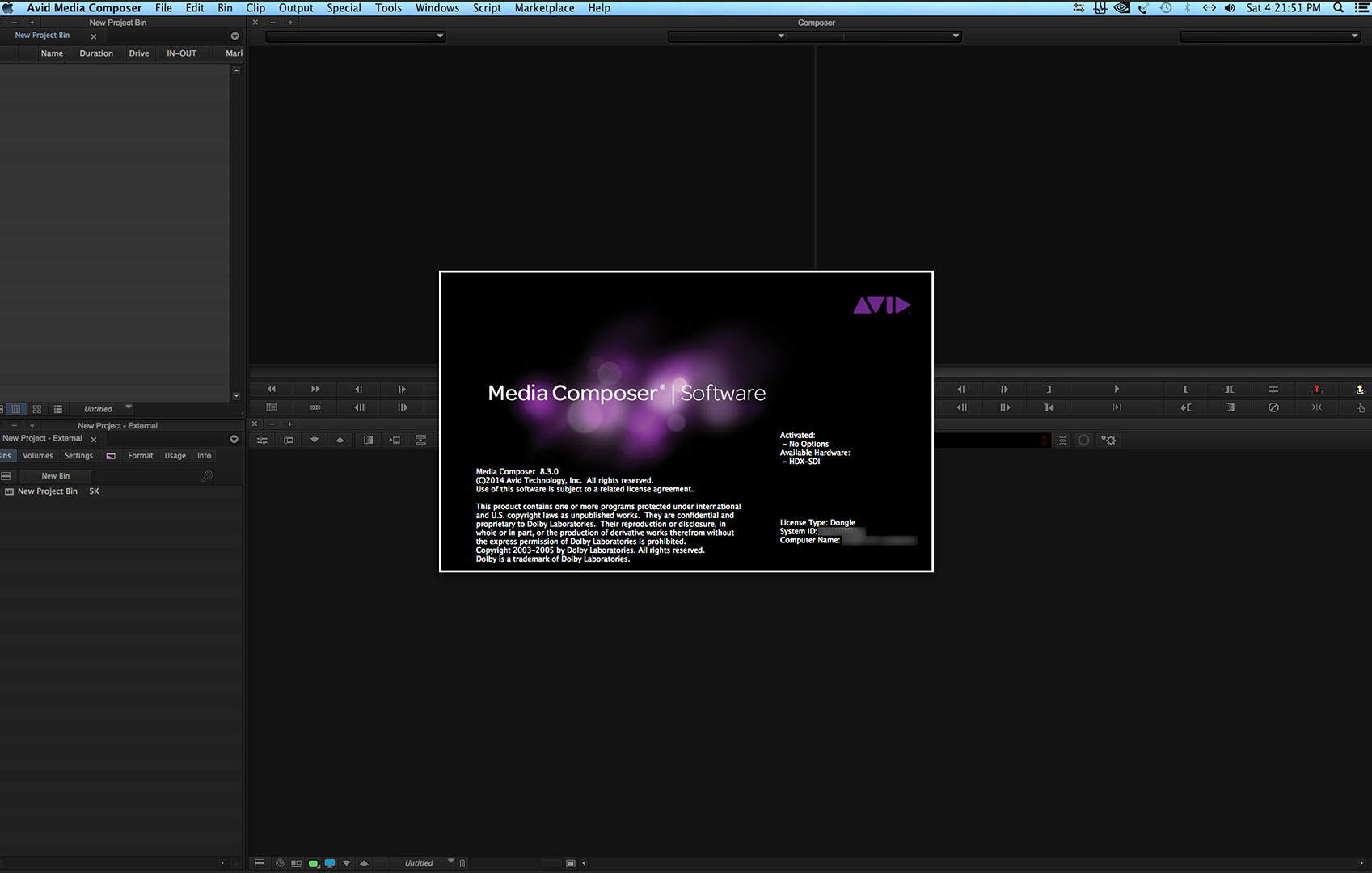Image resolution: width=1372 pixels, height=873 pixels.
Task: Click the IN-OUT column header
Action: tap(182, 53)
